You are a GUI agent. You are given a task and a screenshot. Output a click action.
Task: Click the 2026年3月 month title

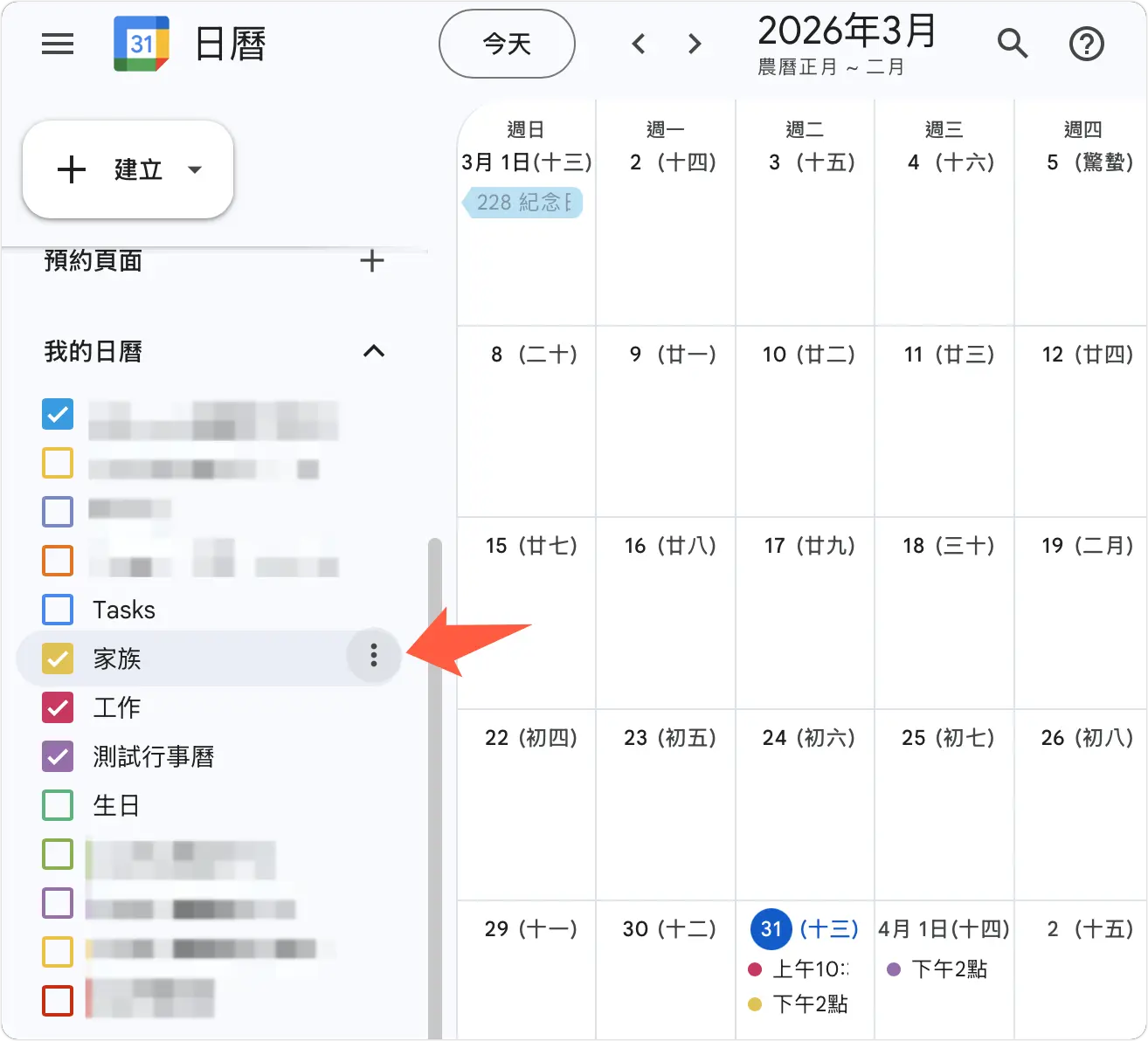click(x=847, y=31)
